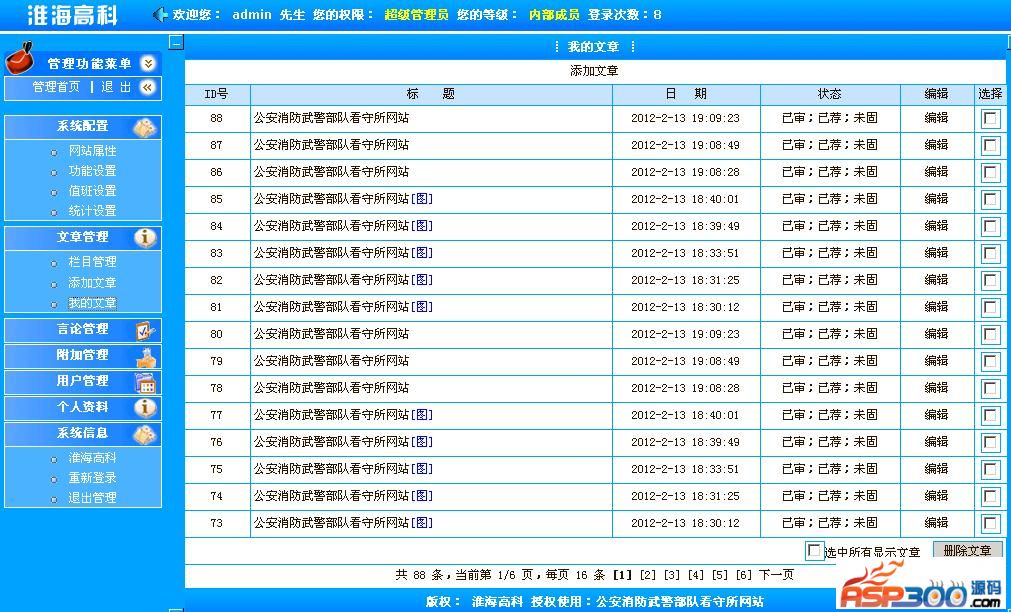
Task: Go to page [2] of articles
Action: click(648, 575)
